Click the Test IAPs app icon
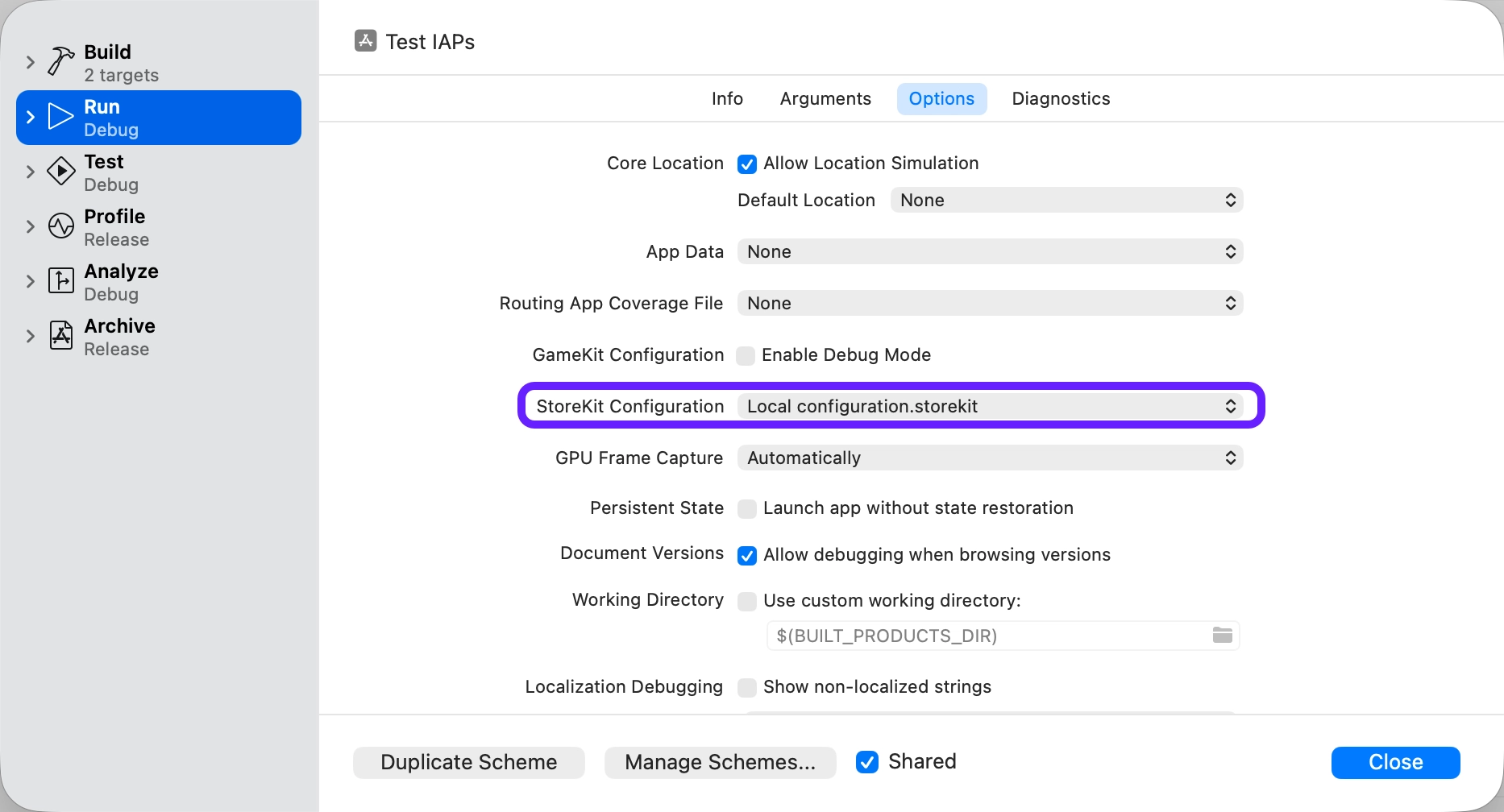Screen dimensions: 1504x812 [365, 41]
